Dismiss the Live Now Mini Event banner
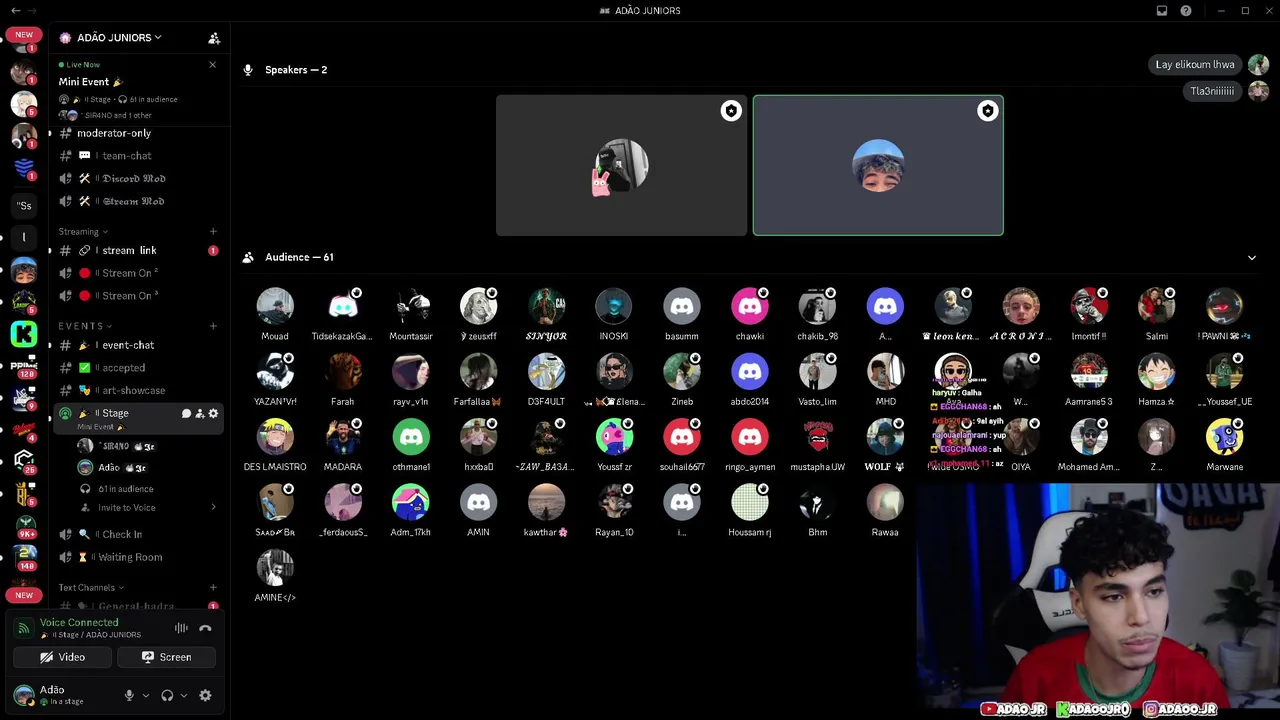 [x=212, y=65]
